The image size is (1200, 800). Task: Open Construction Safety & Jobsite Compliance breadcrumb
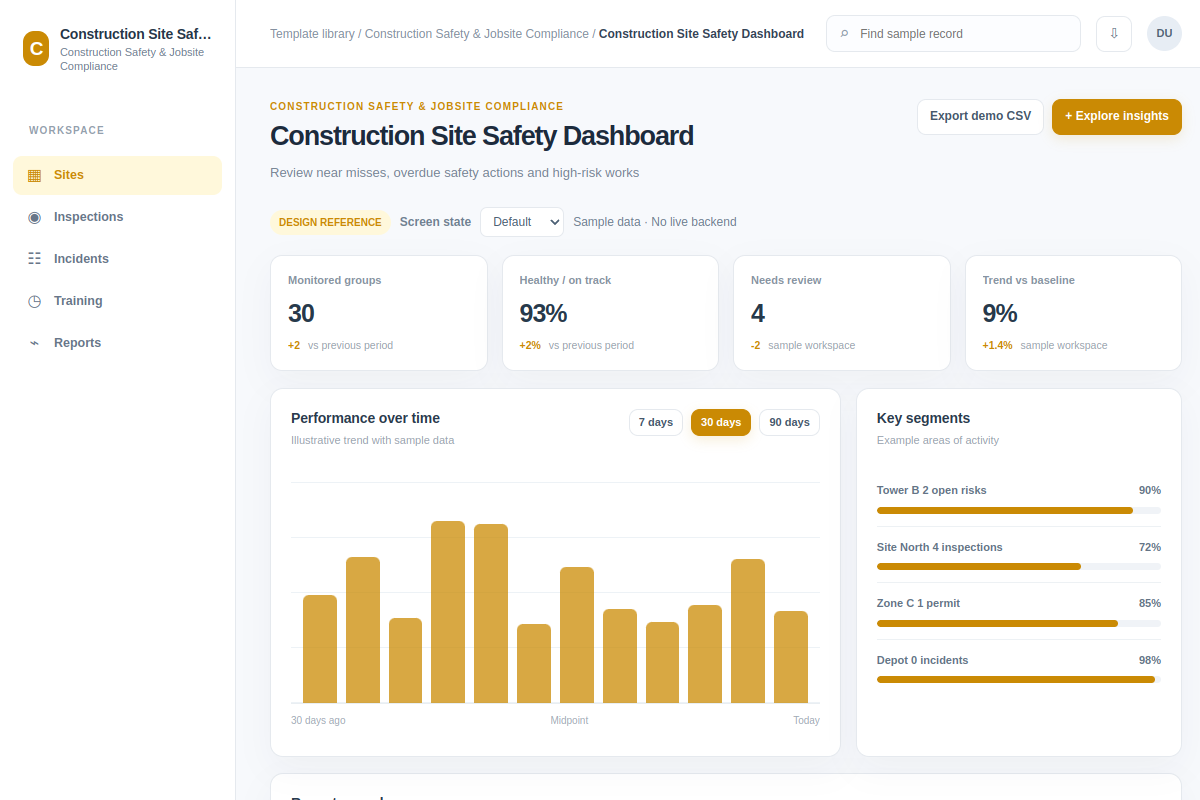click(x=477, y=34)
